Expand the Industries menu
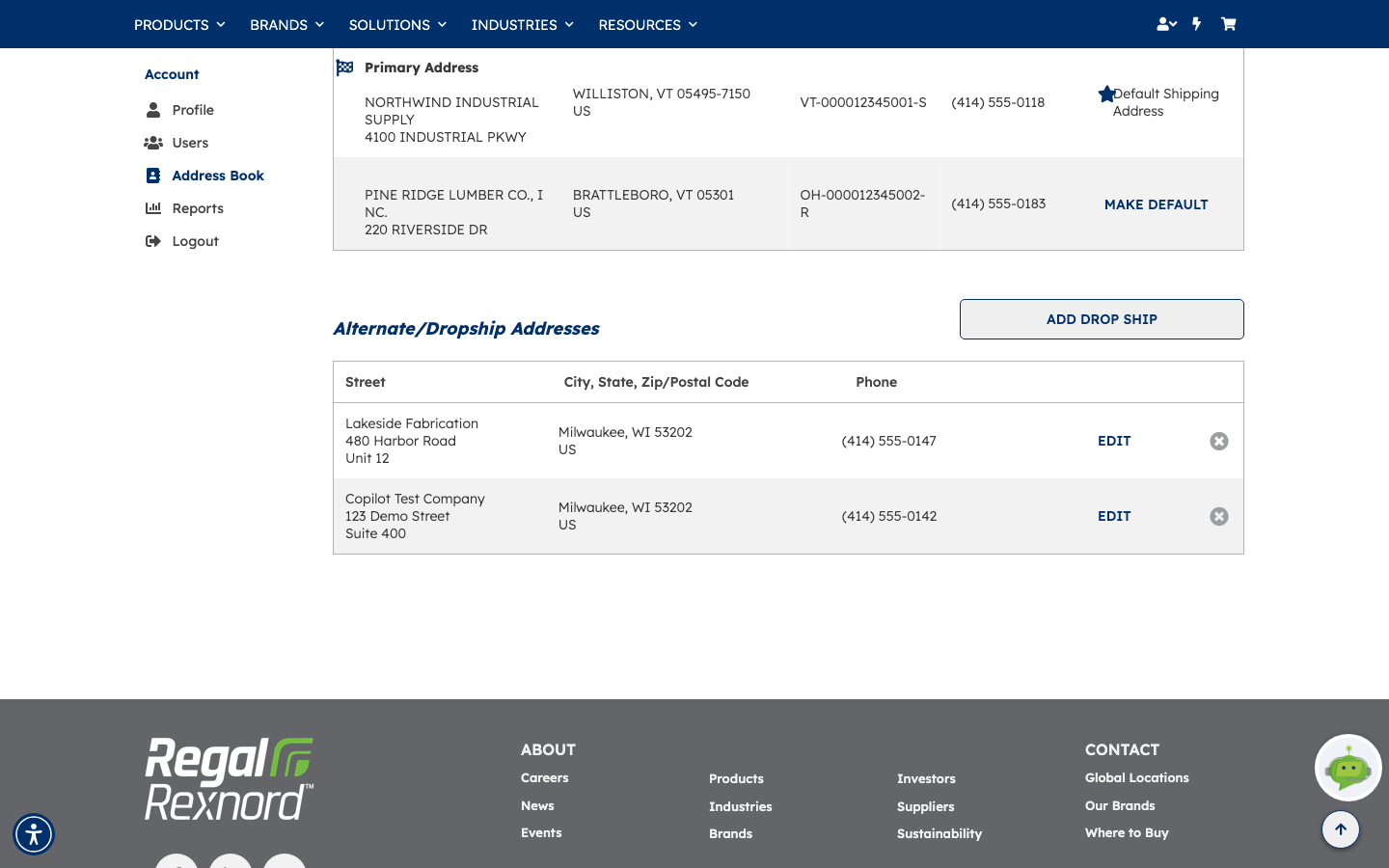 (x=522, y=24)
